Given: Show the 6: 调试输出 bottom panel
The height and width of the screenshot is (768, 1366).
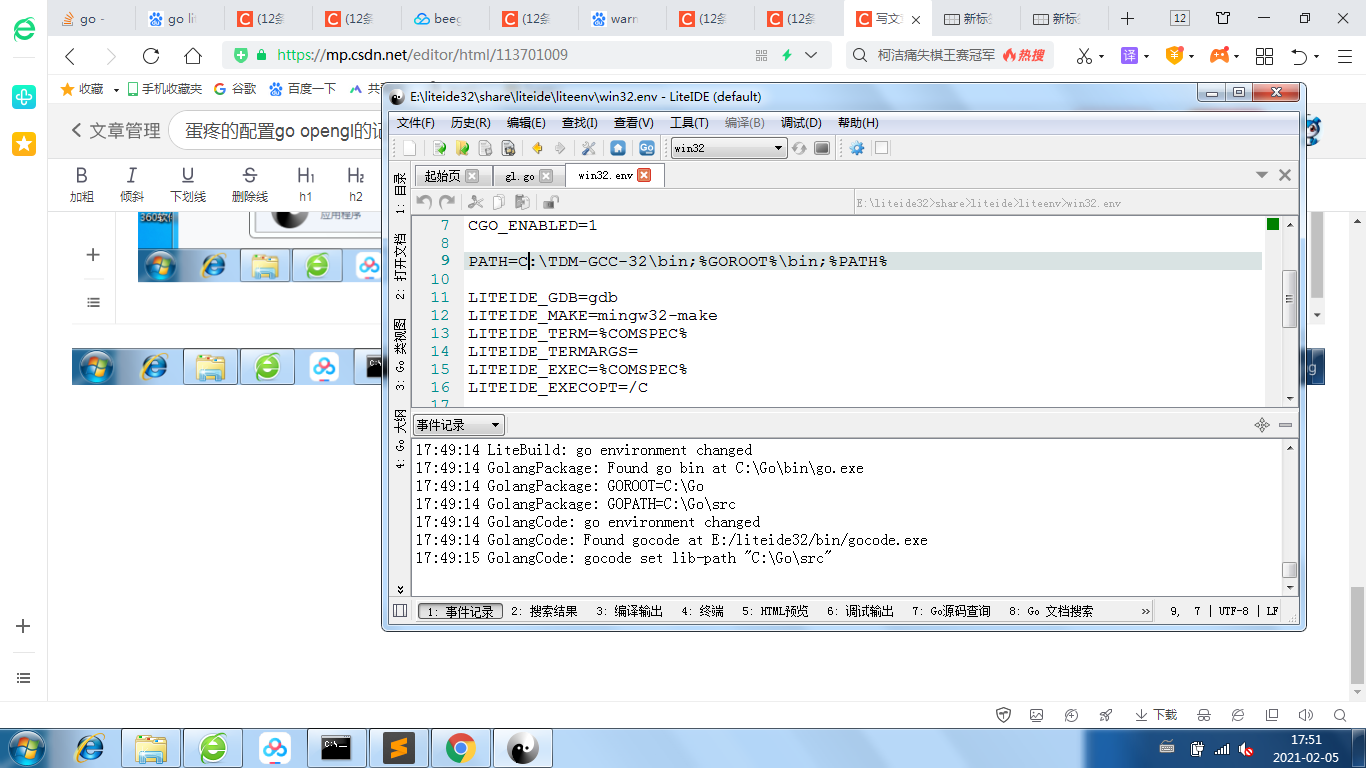Looking at the screenshot, I should (860, 611).
